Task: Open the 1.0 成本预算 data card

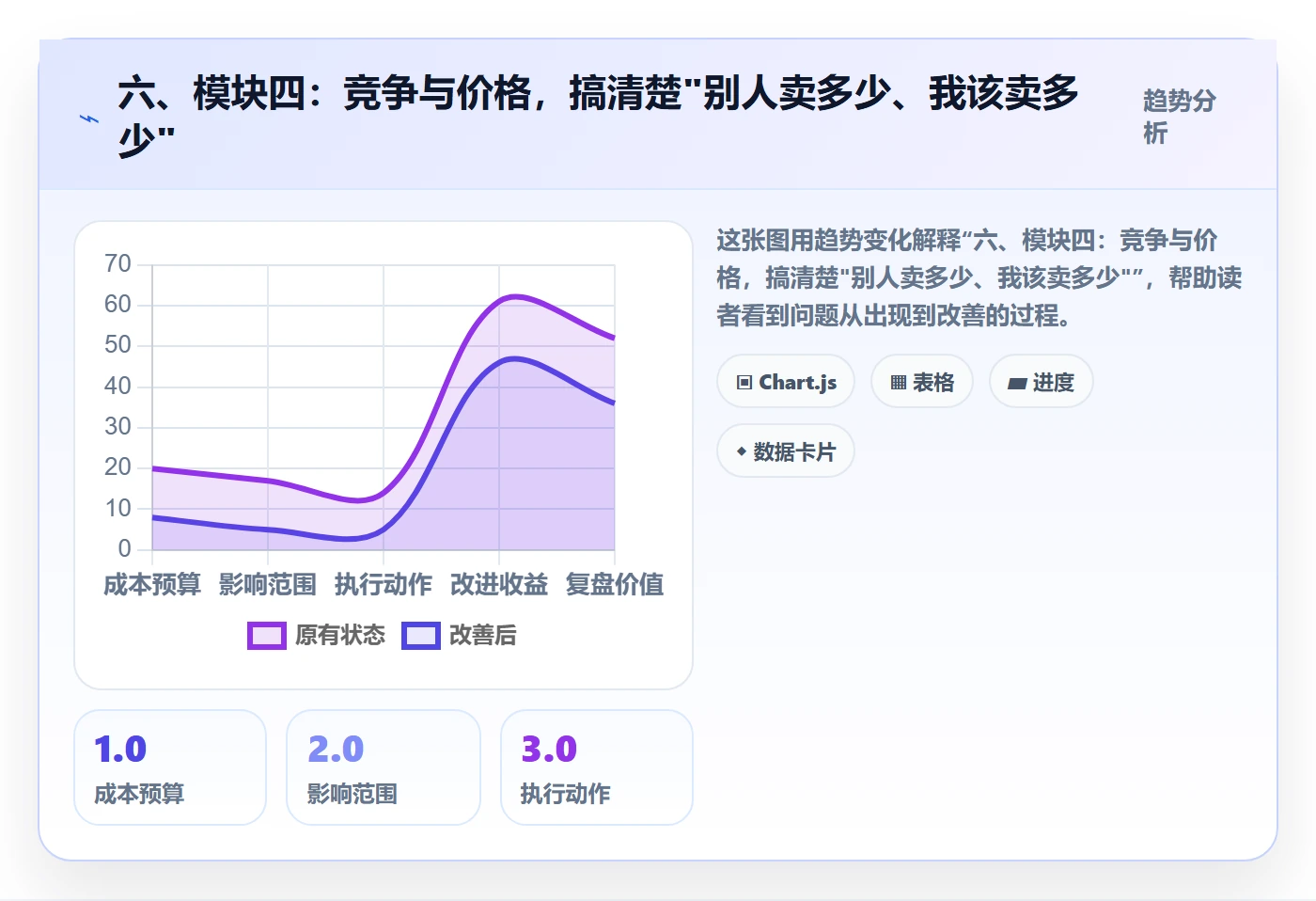Action: pos(170,767)
